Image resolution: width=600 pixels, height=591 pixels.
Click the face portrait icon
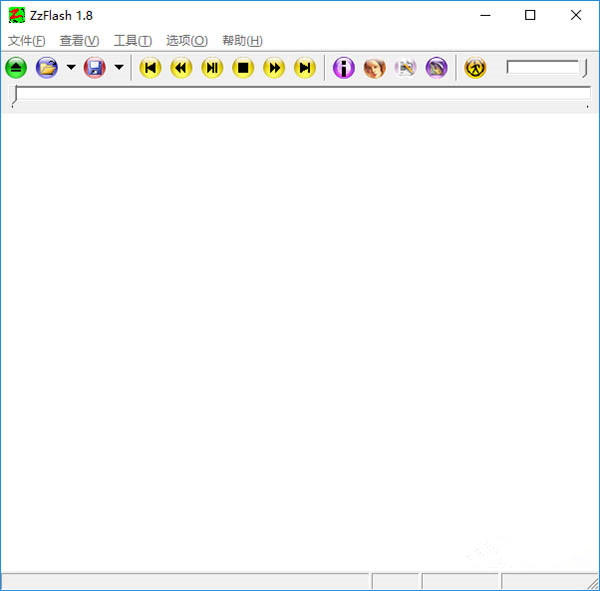coord(374,68)
